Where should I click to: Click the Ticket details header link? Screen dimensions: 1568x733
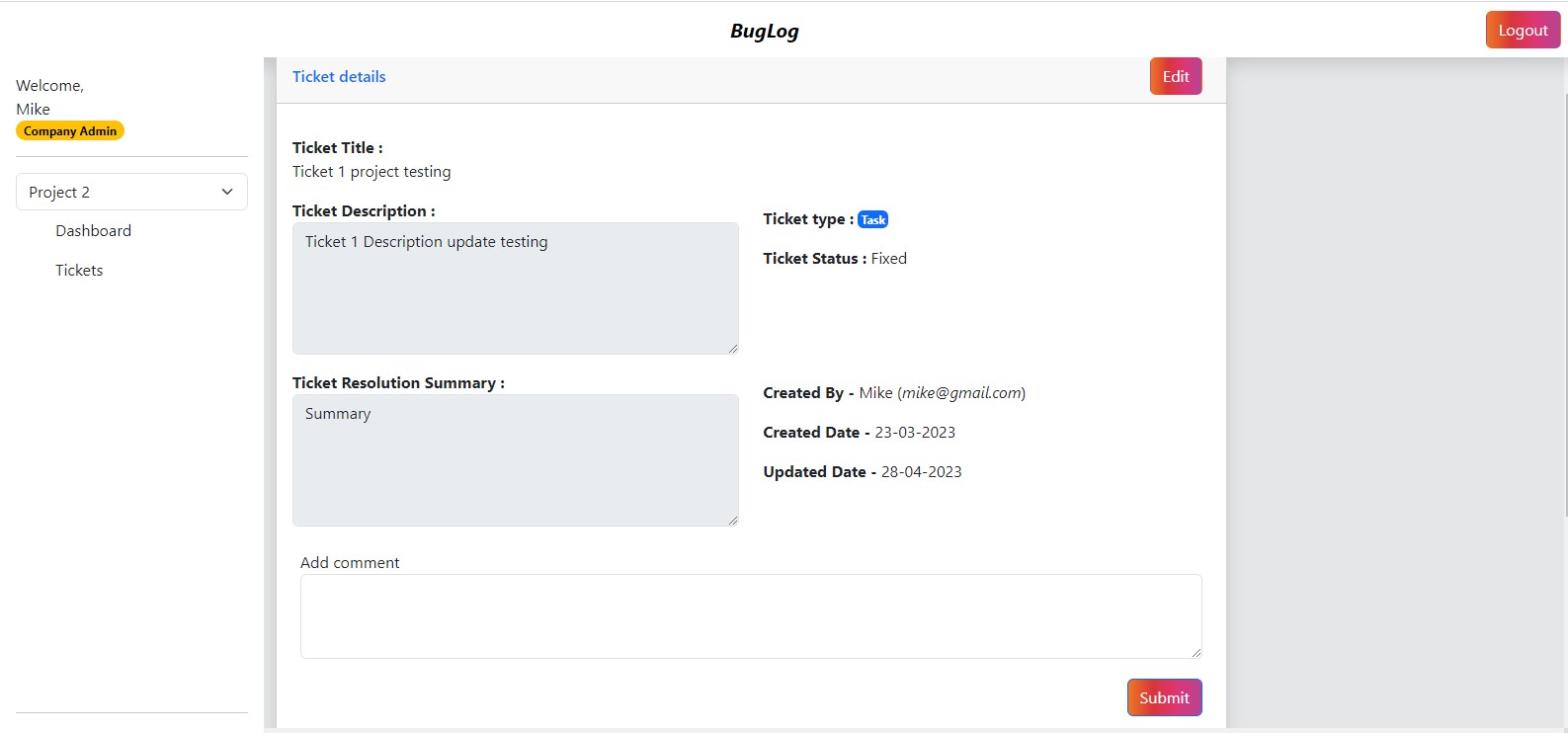coord(339,77)
